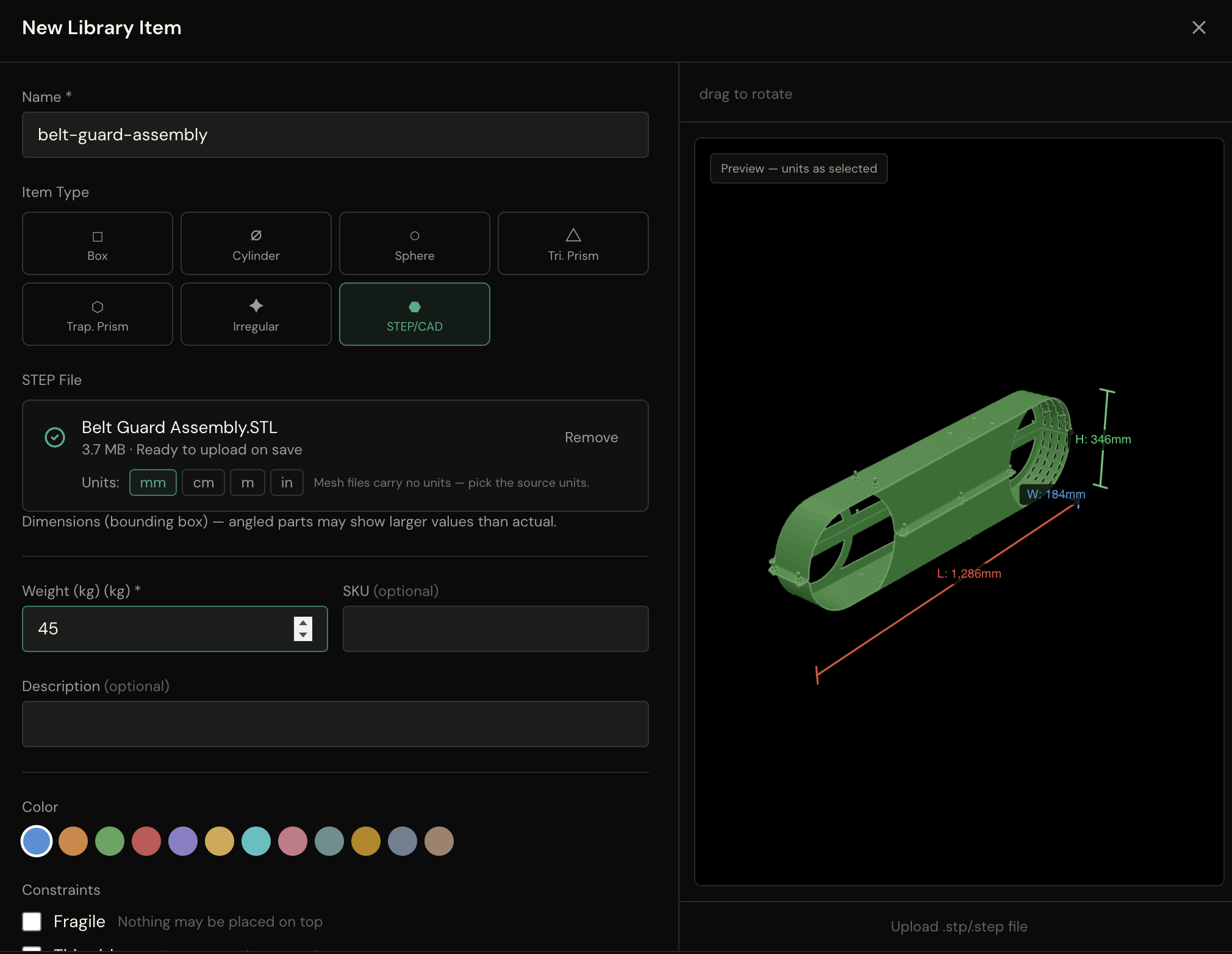Pick the red color swatch

[146, 841]
